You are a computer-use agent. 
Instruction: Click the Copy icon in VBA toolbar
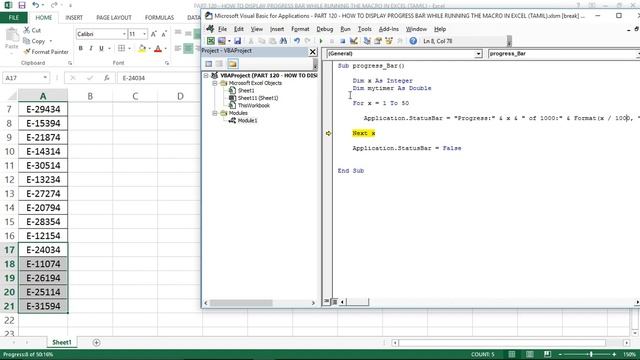coord(262,41)
